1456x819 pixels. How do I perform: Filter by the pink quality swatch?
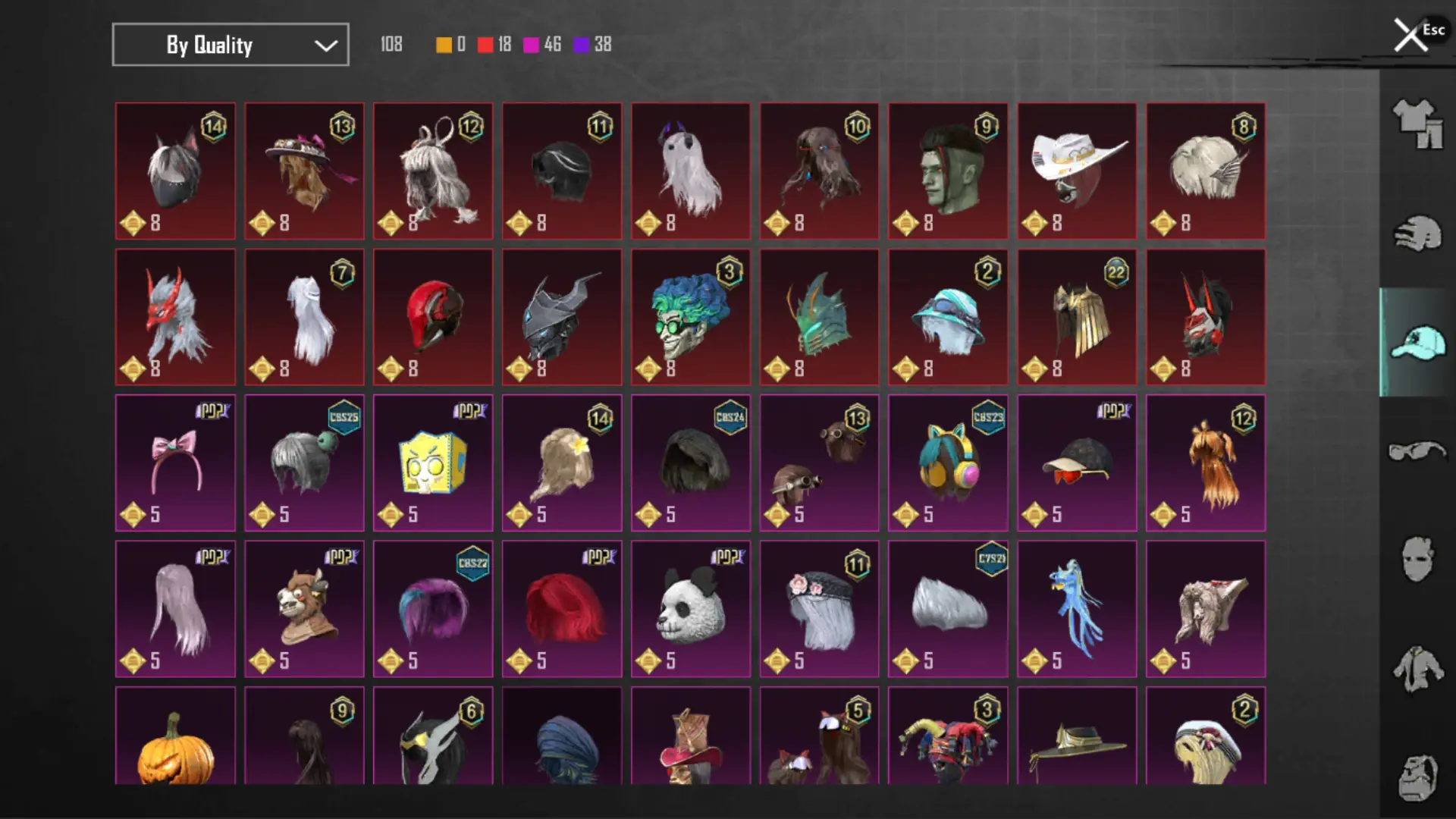(x=531, y=45)
